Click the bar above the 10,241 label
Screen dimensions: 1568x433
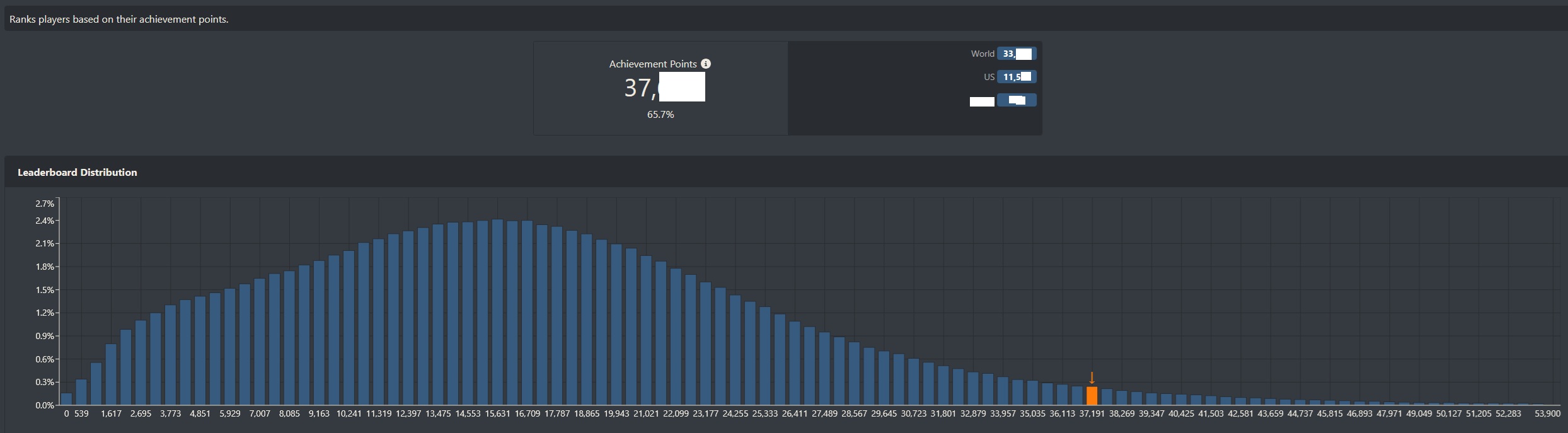(349, 328)
